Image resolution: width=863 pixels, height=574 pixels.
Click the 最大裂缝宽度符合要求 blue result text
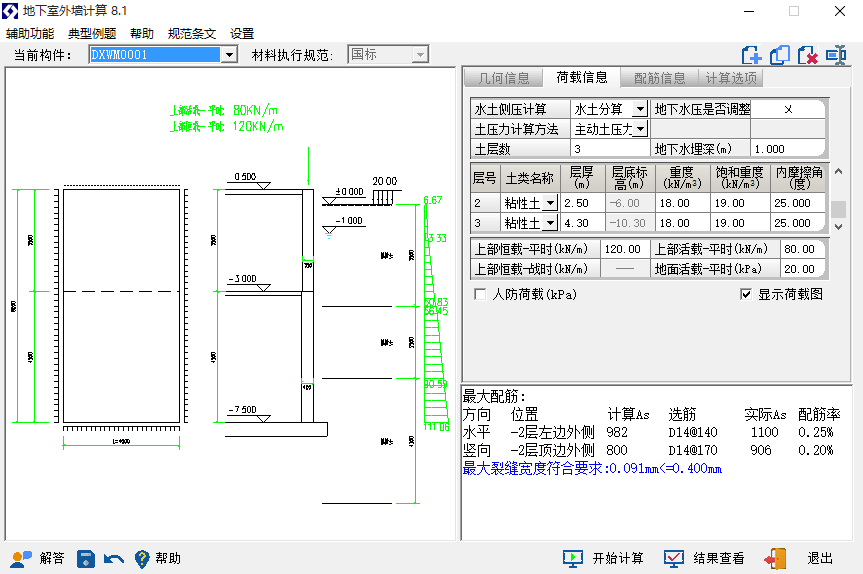point(592,468)
